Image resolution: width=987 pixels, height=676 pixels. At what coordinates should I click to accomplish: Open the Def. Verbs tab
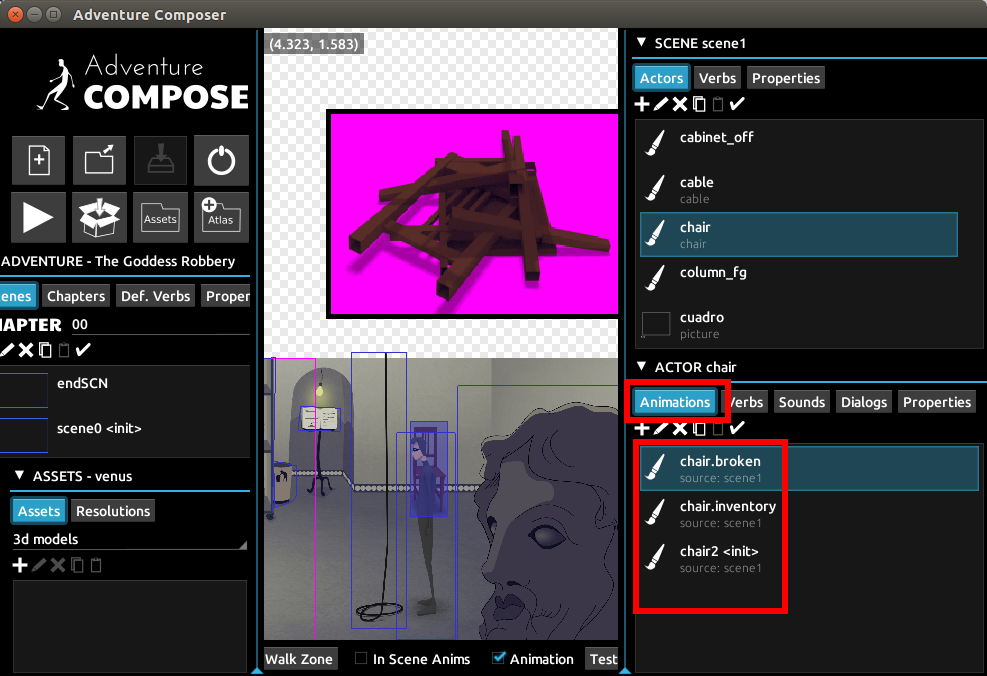tap(155, 296)
